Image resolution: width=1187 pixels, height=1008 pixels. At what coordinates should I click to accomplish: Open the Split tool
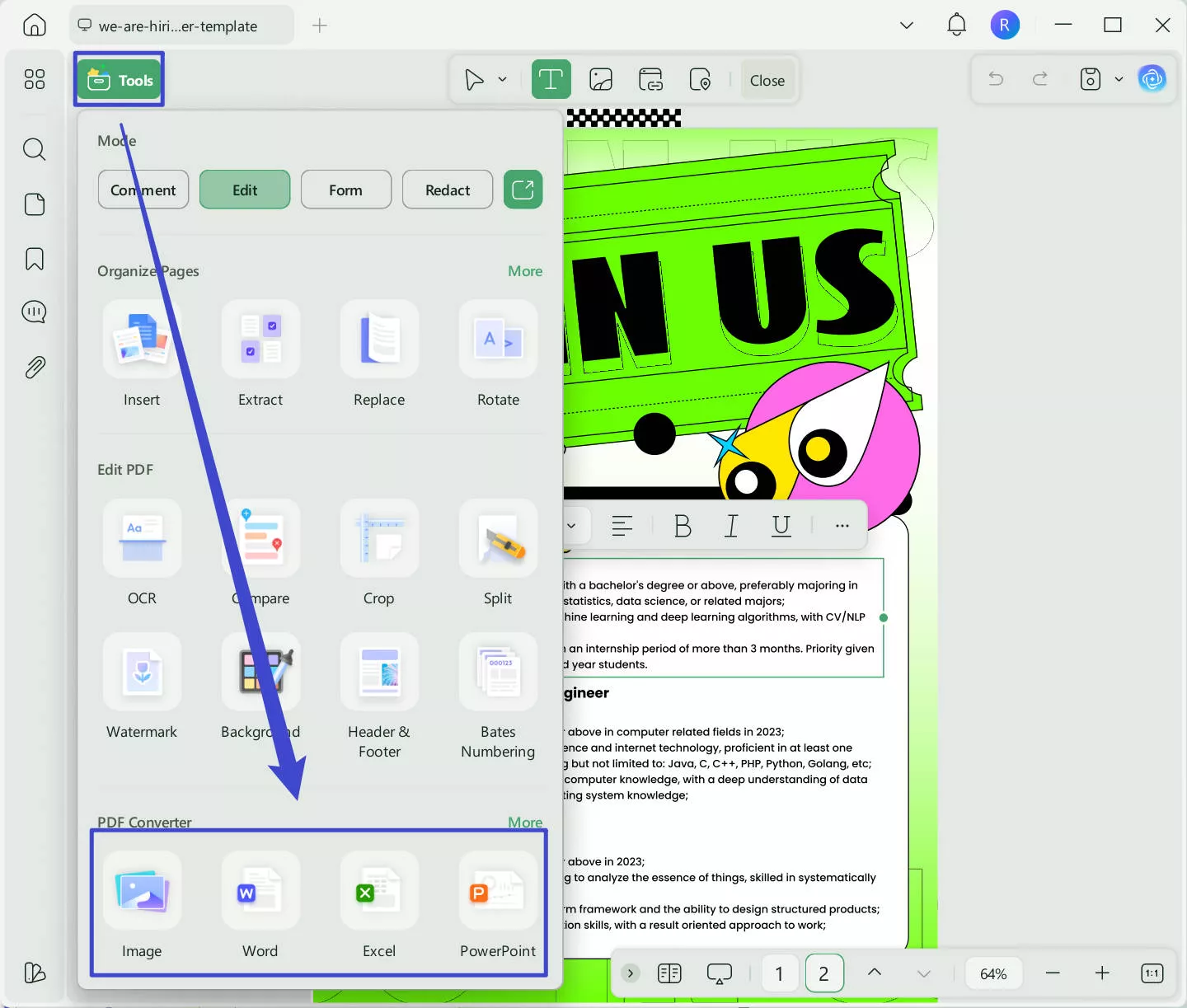pyautogui.click(x=497, y=553)
